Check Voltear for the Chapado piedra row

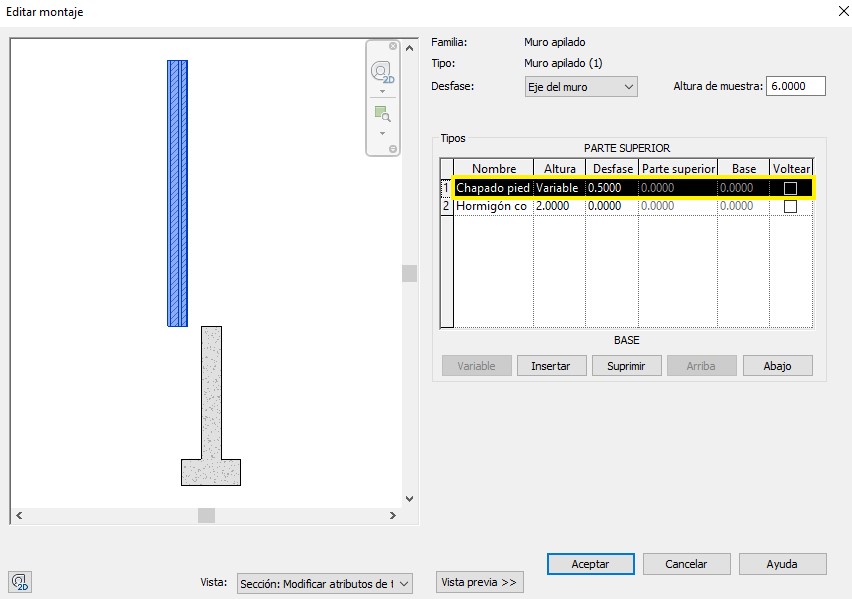tap(790, 188)
